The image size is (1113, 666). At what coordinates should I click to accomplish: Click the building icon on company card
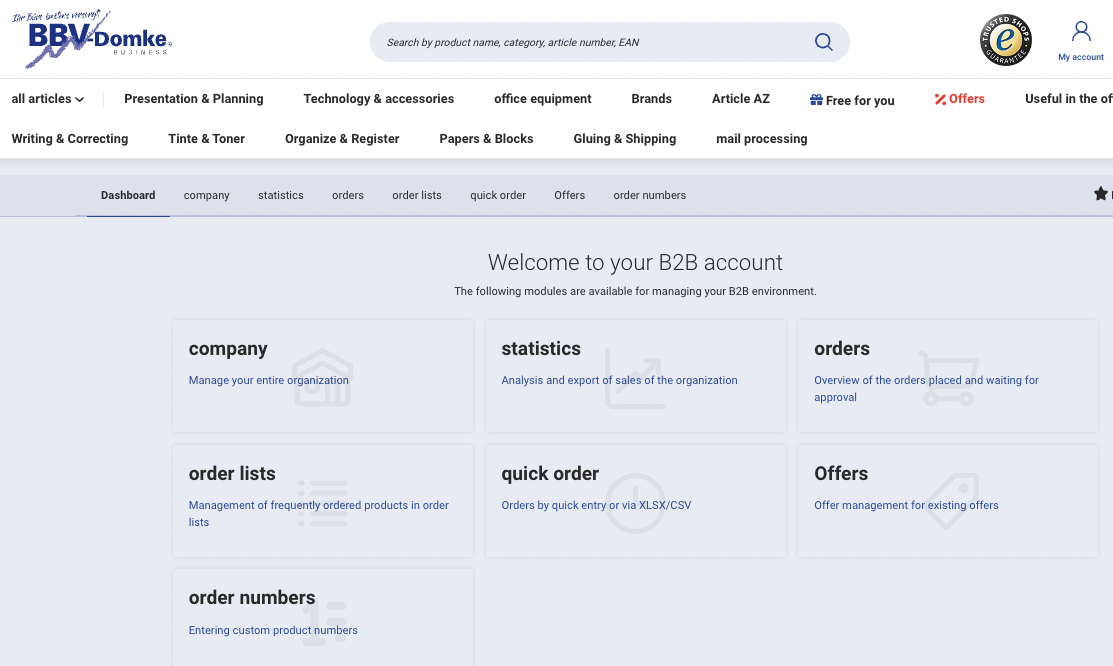pyautogui.click(x=322, y=378)
